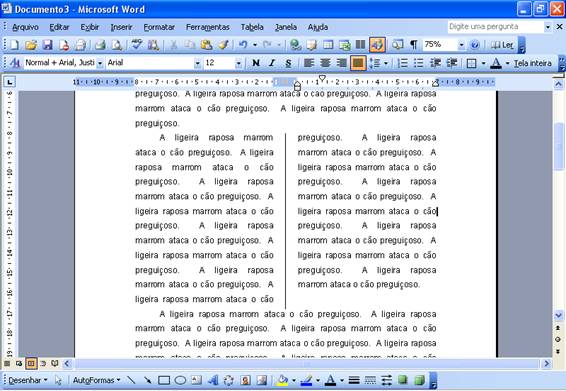Screen dimensions: 566x391
Task: Expand the Arial font name dropdown
Action: (197, 64)
